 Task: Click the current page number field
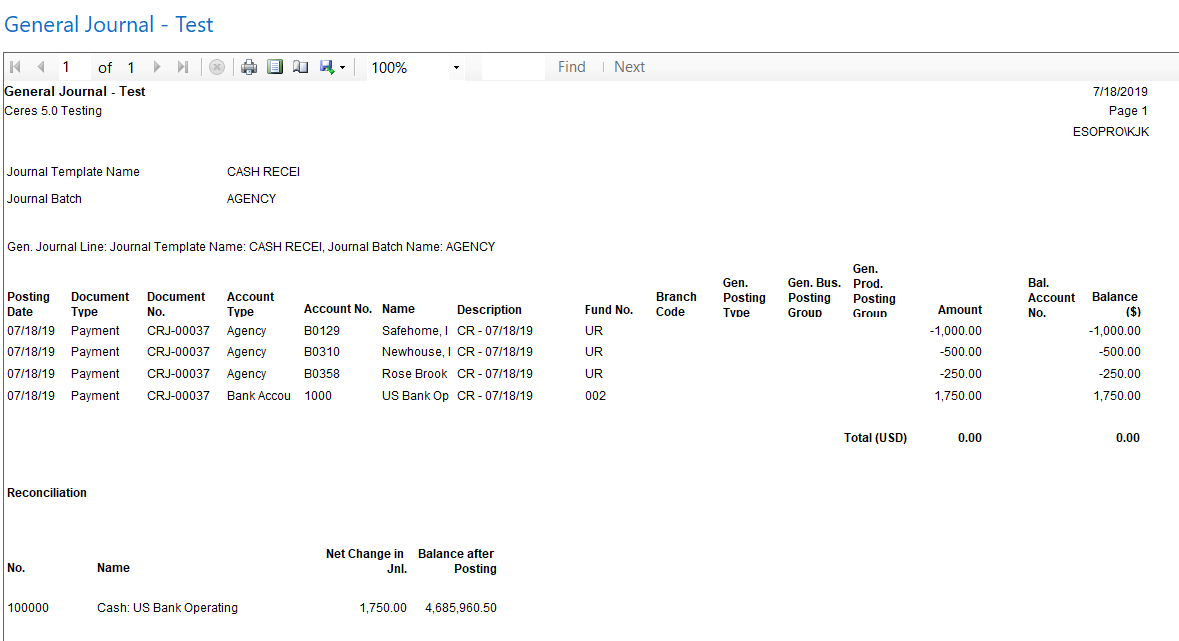(x=72, y=67)
